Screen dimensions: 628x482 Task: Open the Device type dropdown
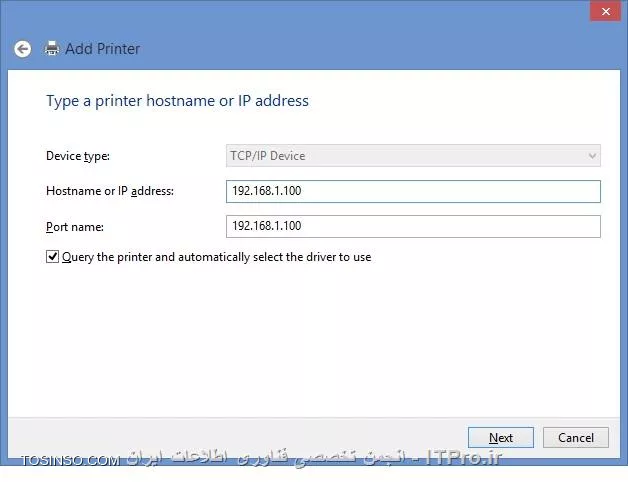413,155
